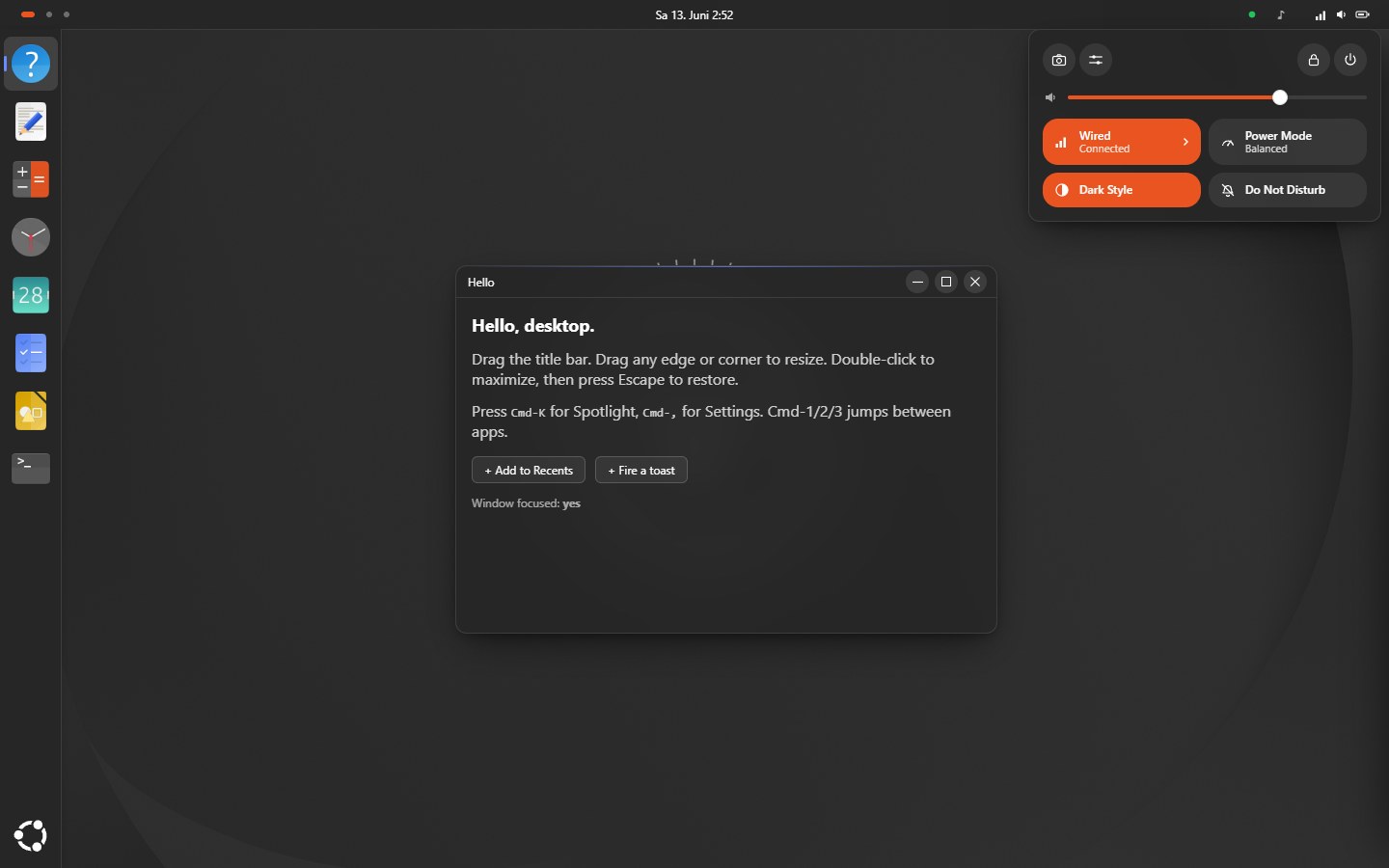Screen dimensions: 1389x868
Task: Open the yellow presentation app in the dock
Action: (31, 411)
